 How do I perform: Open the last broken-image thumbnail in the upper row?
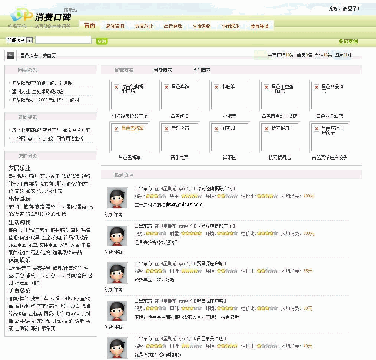tap(329, 95)
